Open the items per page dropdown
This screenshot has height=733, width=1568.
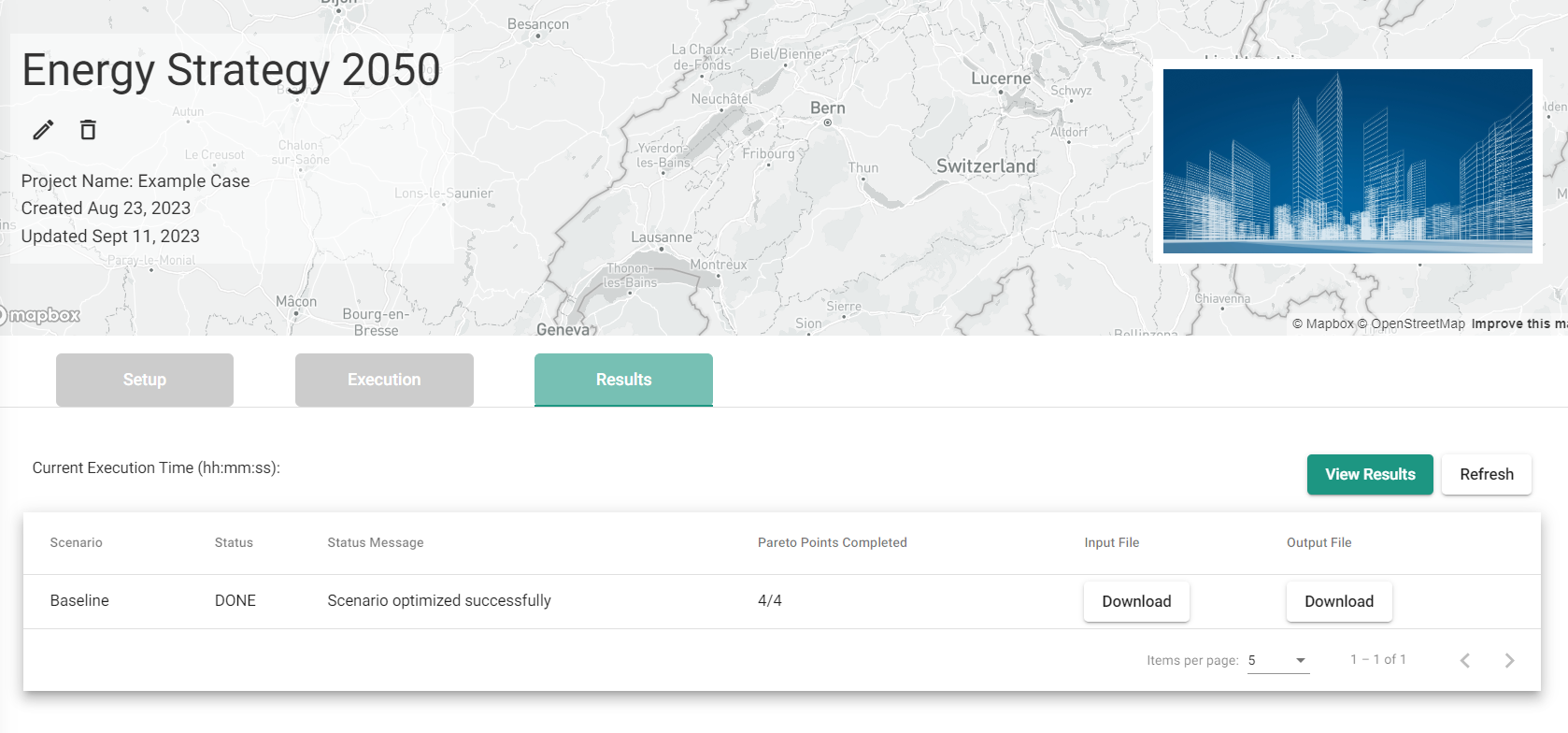(1277, 660)
